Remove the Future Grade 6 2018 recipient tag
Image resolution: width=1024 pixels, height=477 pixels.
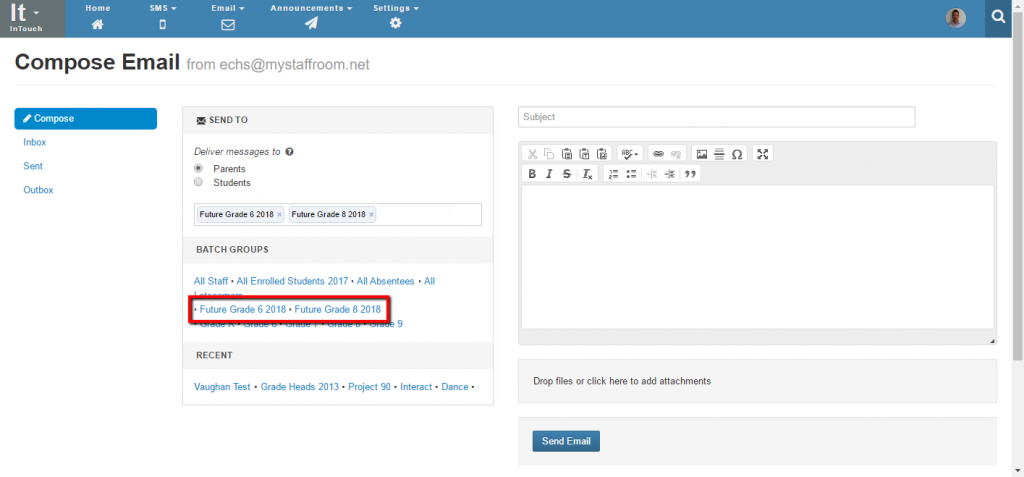click(280, 214)
